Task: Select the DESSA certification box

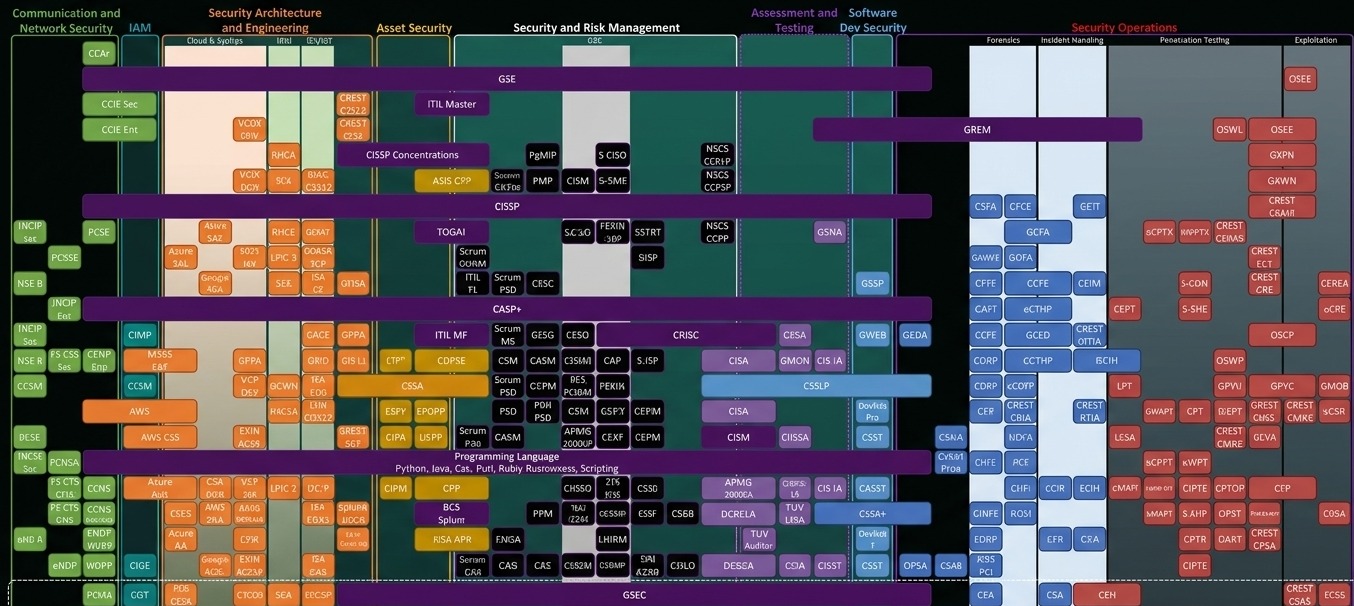Action: (738, 565)
